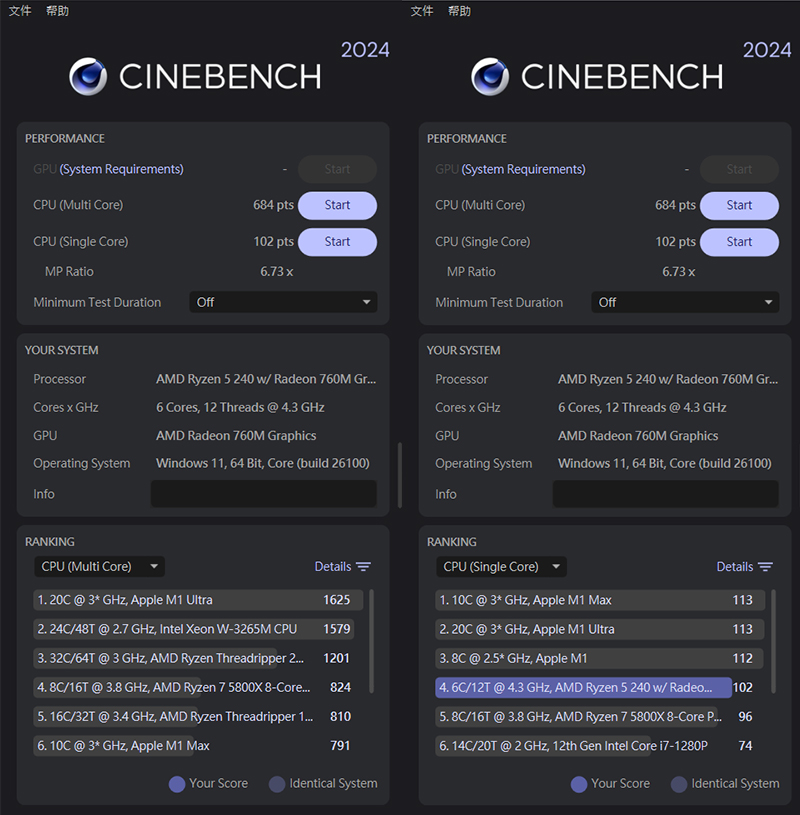
Task: Open System Requirements link in left window
Action: click(x=122, y=169)
